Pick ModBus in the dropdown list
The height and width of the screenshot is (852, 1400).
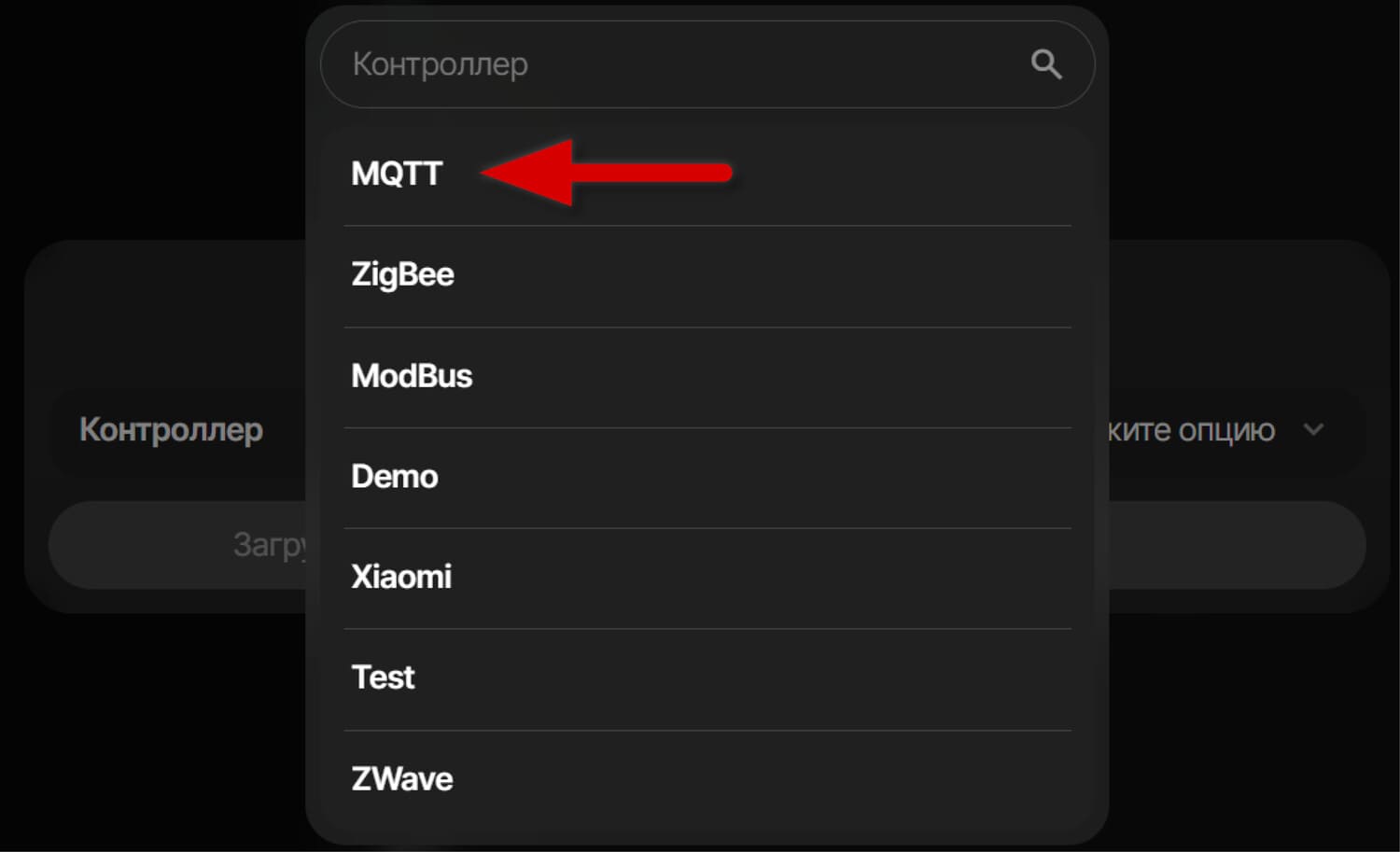(412, 375)
